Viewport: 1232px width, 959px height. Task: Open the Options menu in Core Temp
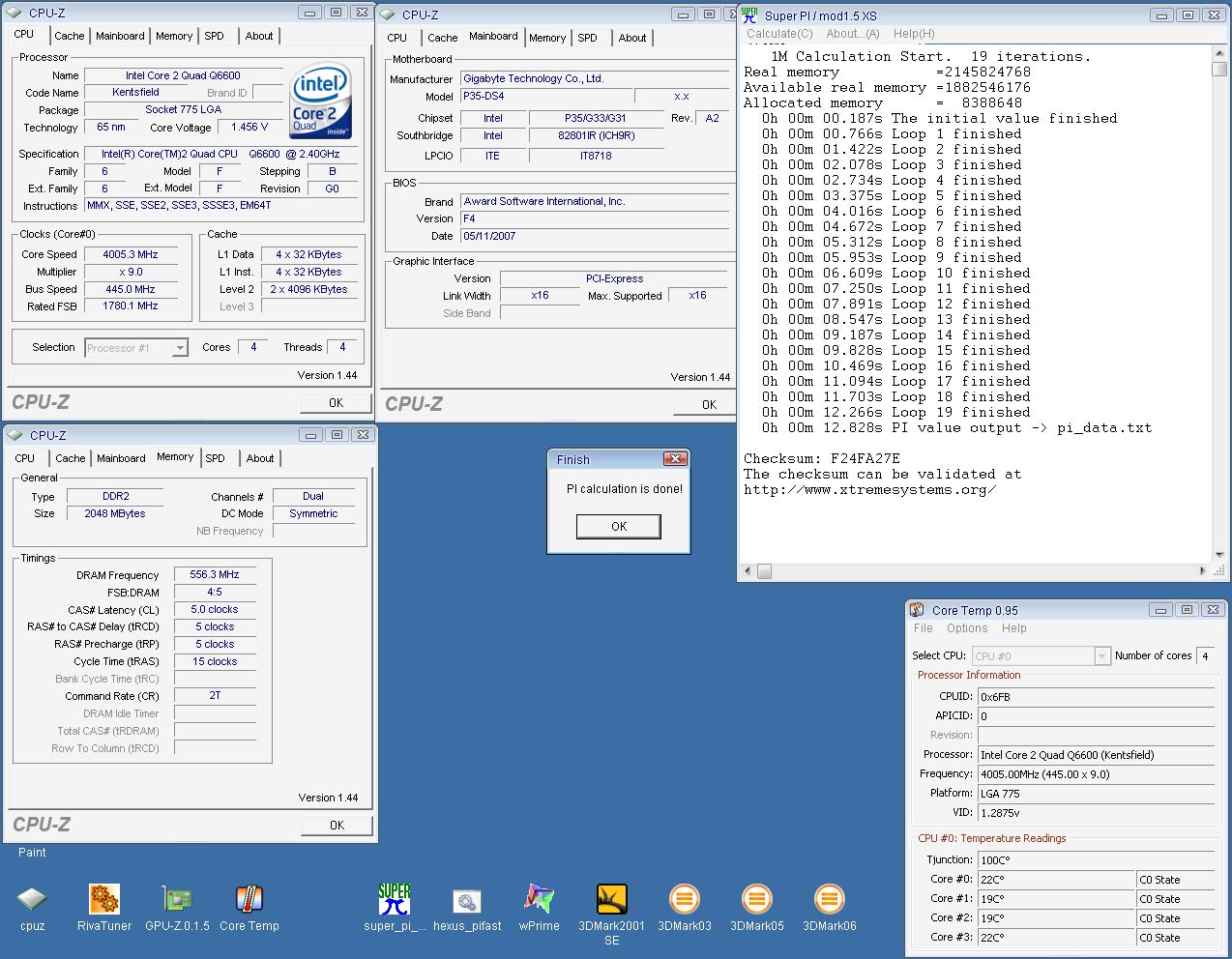(967, 628)
